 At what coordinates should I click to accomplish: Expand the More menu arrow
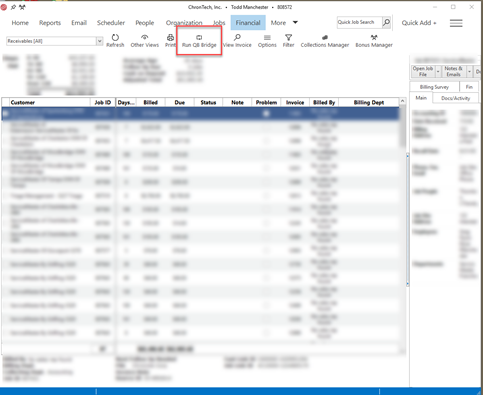click(295, 22)
